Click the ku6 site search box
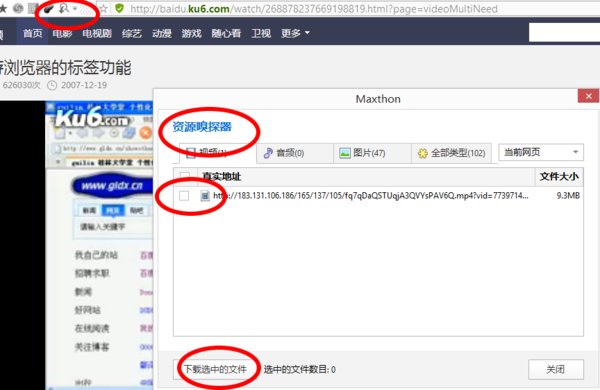This screenshot has width=600, height=390. tap(564, 33)
